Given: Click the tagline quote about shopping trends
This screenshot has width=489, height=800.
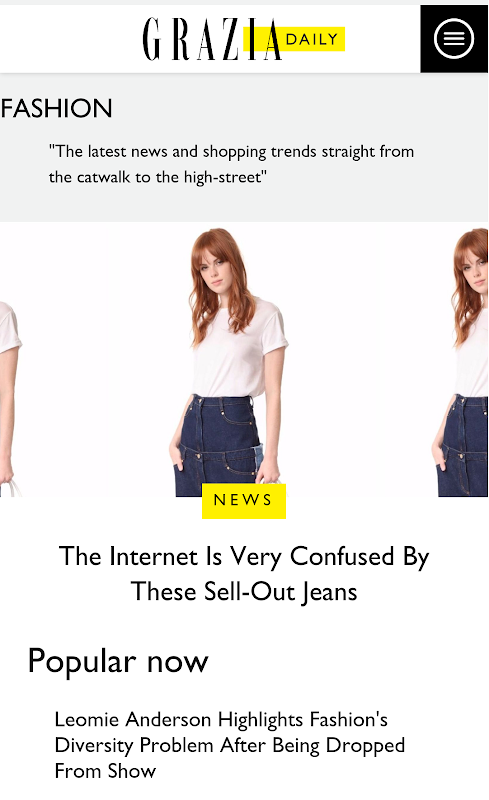Looking at the screenshot, I should 231,164.
